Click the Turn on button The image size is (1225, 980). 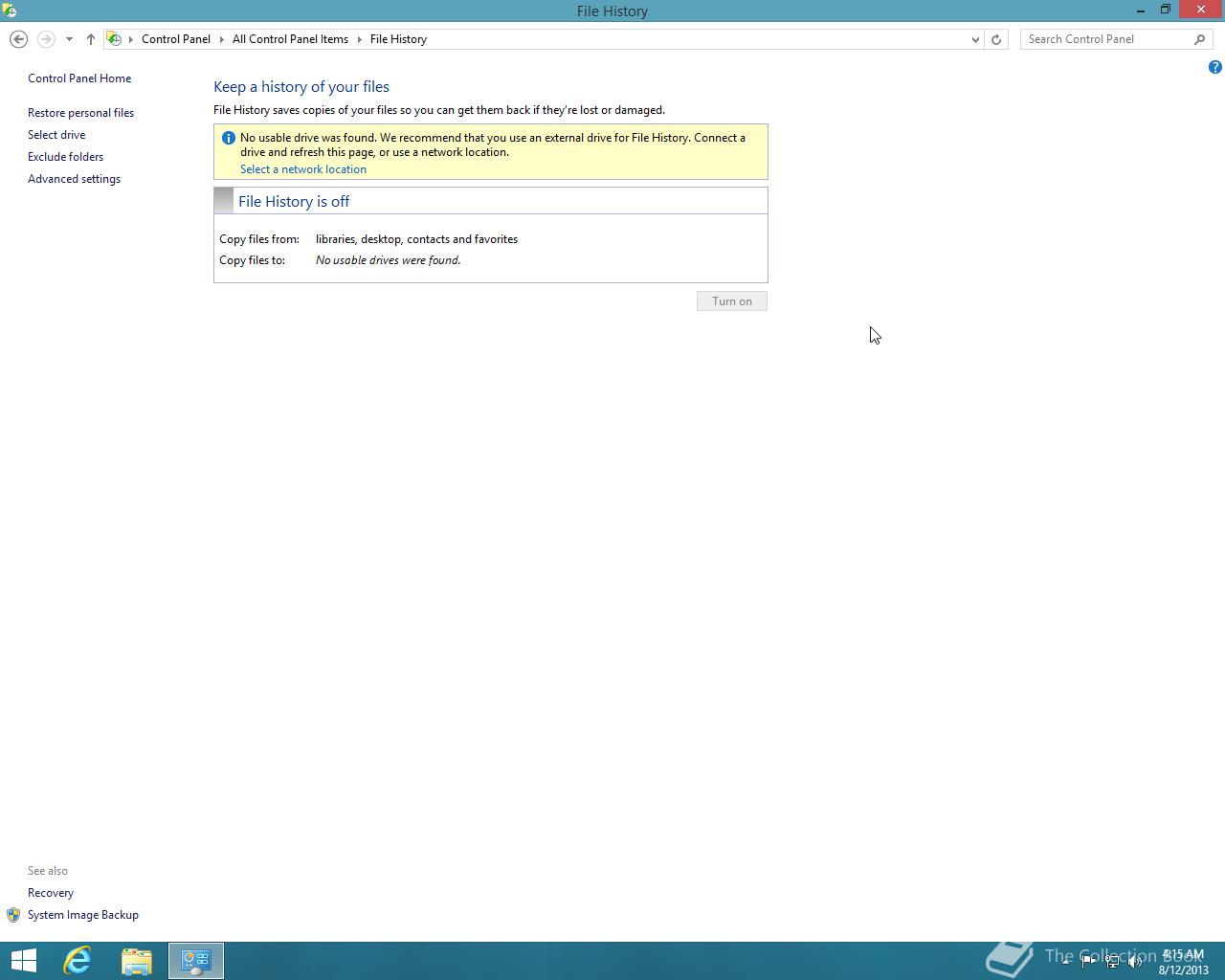point(732,301)
